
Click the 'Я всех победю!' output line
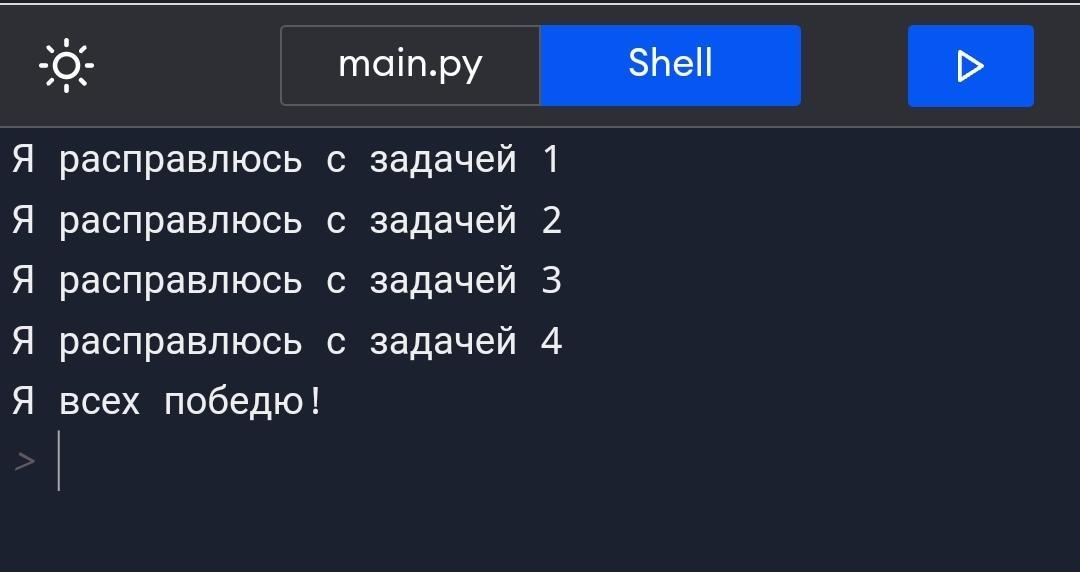pyautogui.click(x=167, y=402)
